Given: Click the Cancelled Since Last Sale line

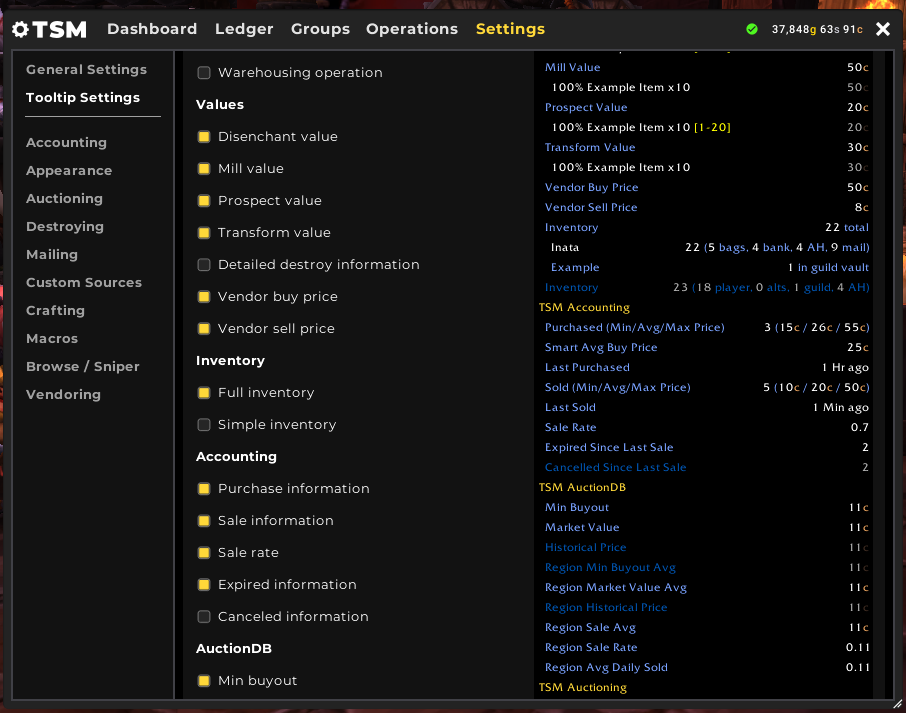Looking at the screenshot, I should [706, 467].
